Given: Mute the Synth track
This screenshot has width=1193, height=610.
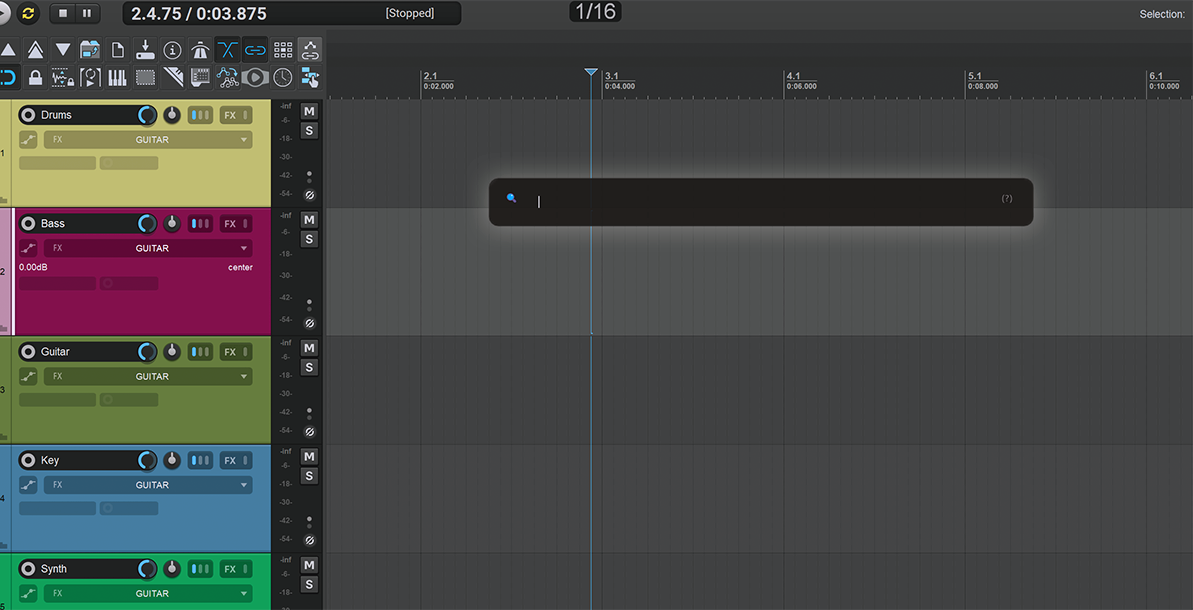Looking at the screenshot, I should (309, 565).
